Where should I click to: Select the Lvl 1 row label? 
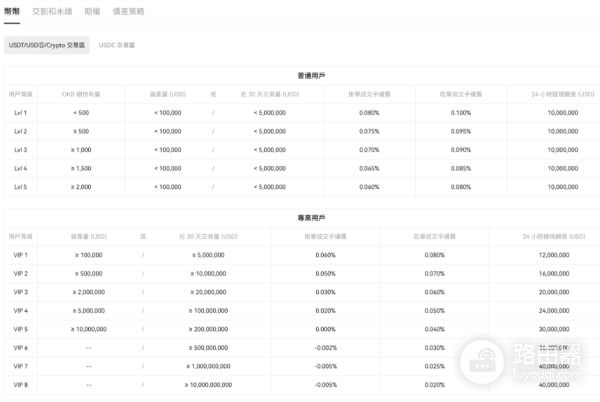pos(21,113)
